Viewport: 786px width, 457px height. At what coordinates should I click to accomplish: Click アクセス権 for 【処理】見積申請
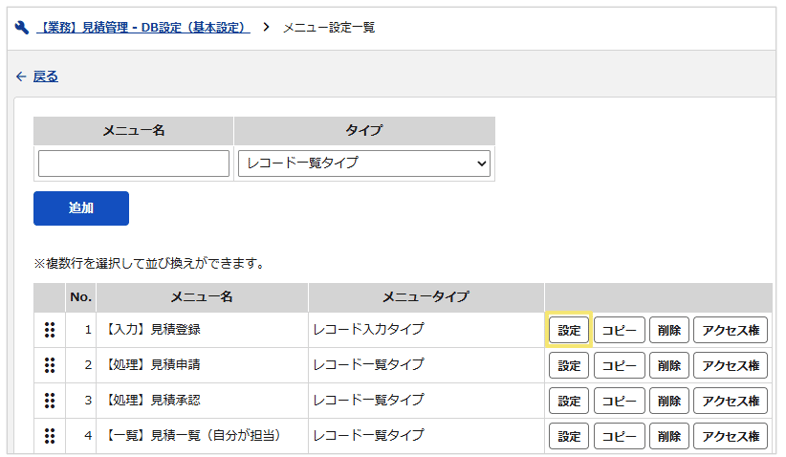pyautogui.click(x=730, y=366)
